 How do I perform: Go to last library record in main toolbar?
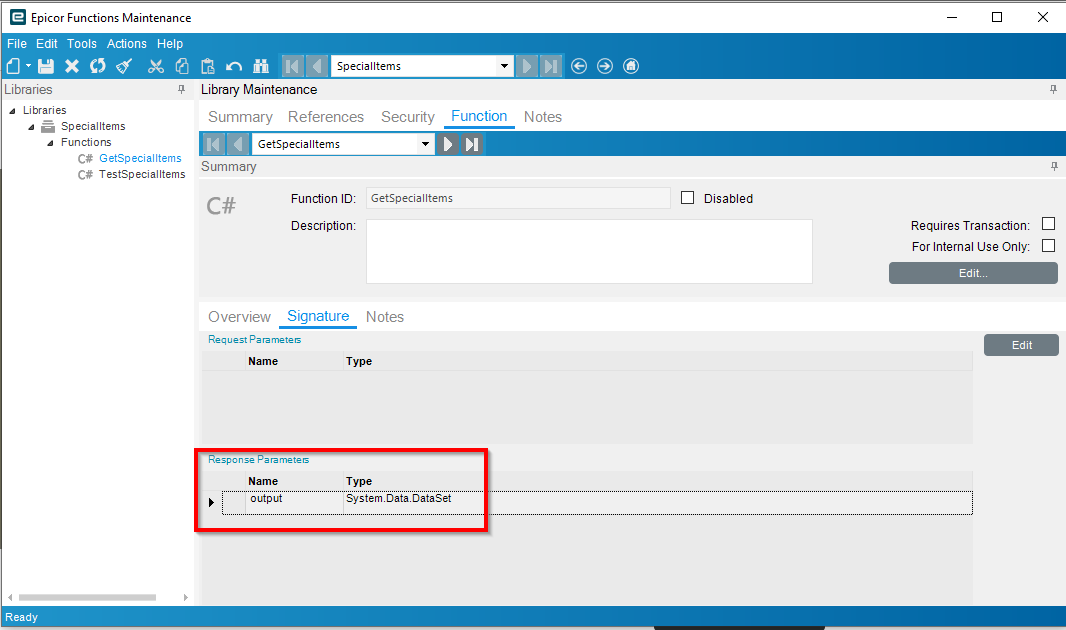click(x=551, y=66)
